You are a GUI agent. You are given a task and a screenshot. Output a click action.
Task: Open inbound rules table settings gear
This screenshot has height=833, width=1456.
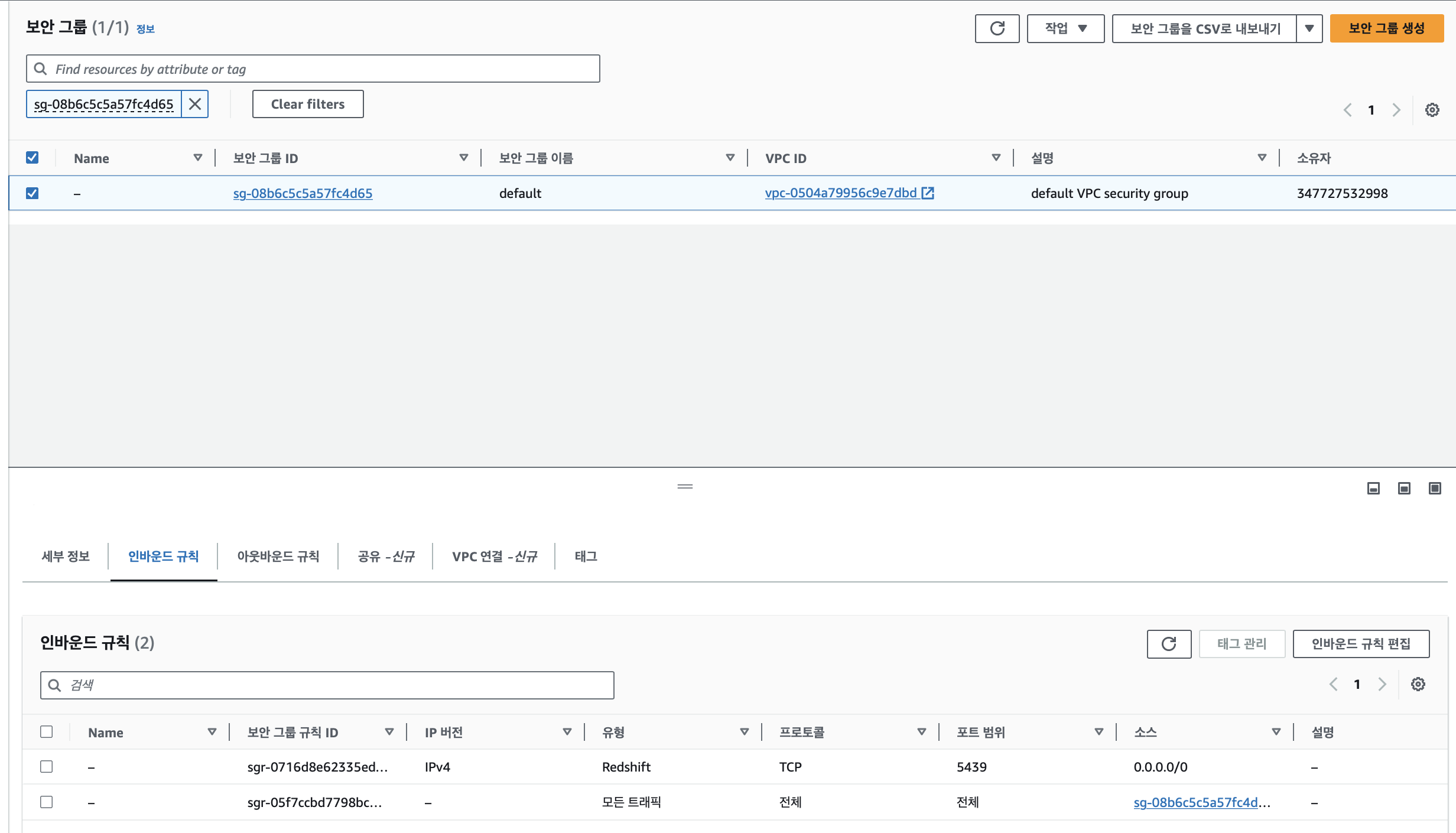point(1418,684)
